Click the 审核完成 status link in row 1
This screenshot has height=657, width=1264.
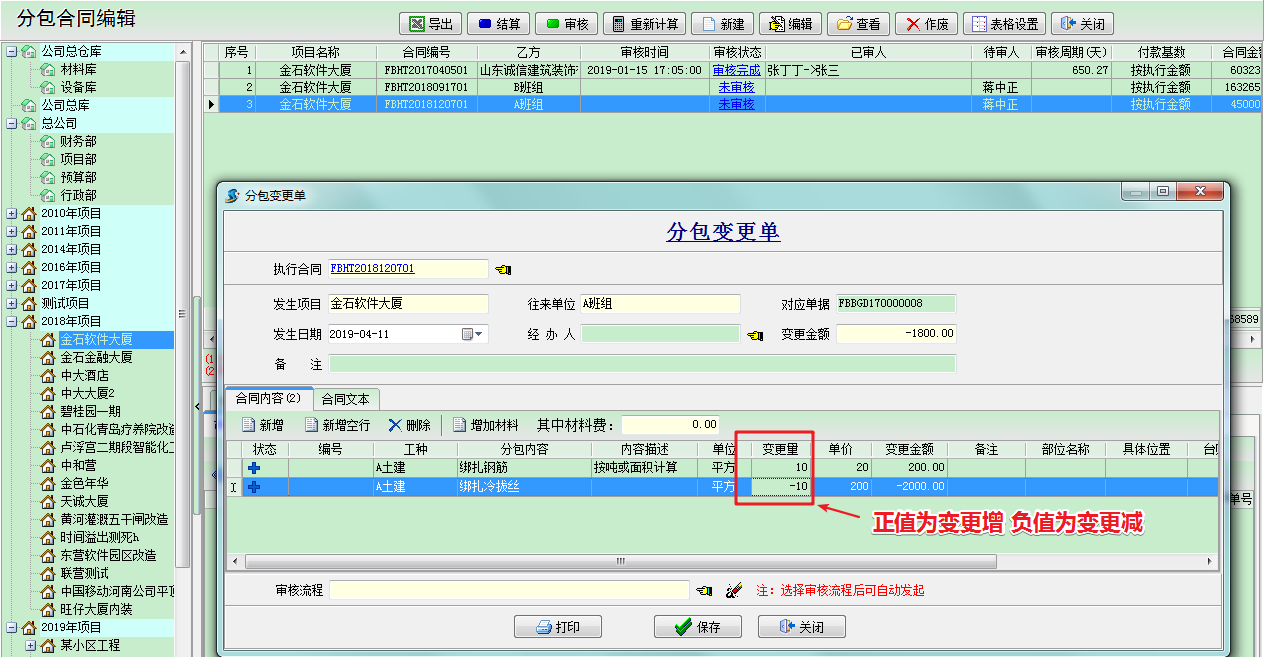[736, 70]
